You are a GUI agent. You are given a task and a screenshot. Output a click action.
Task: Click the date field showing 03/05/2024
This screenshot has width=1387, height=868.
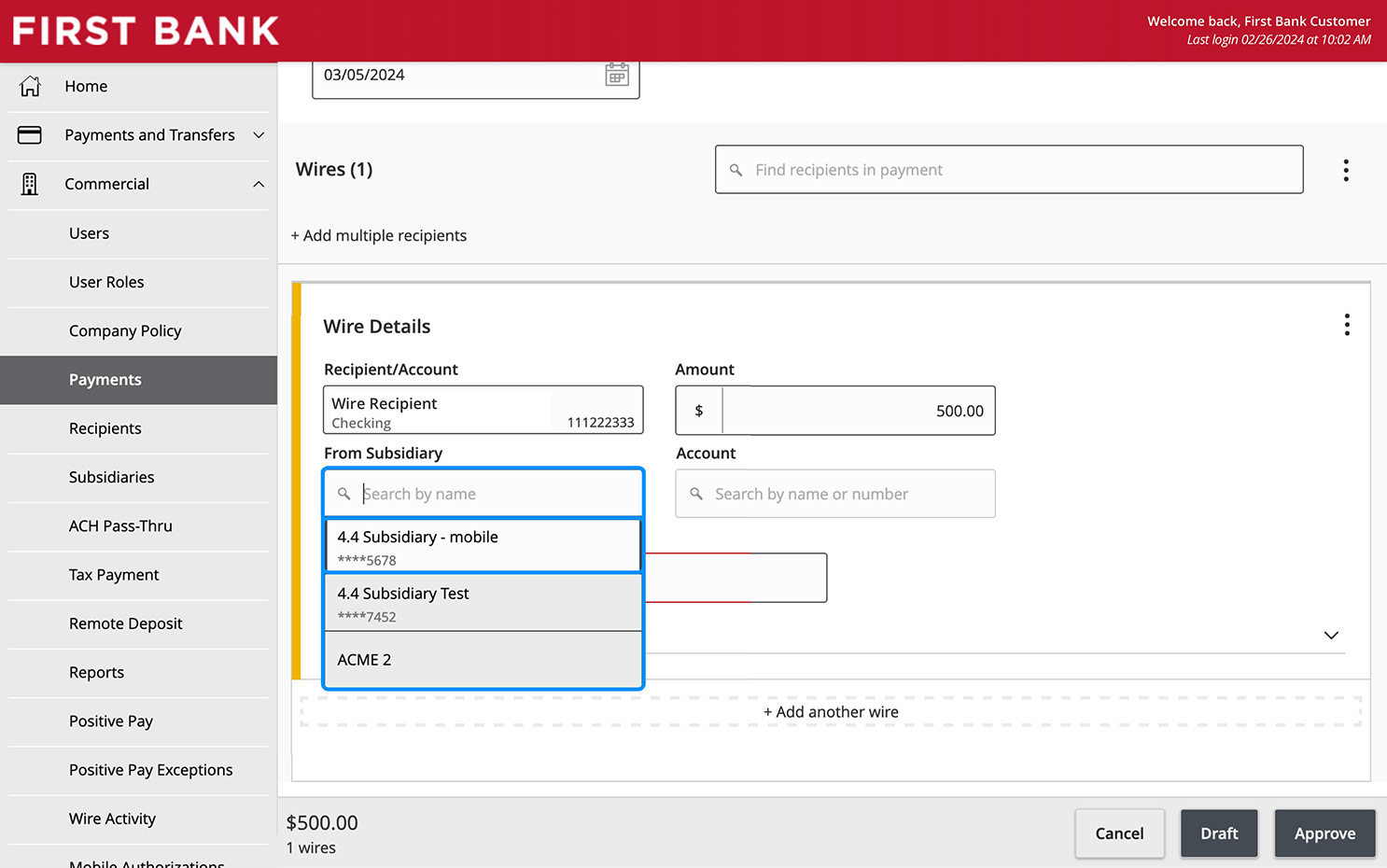pyautogui.click(x=476, y=77)
